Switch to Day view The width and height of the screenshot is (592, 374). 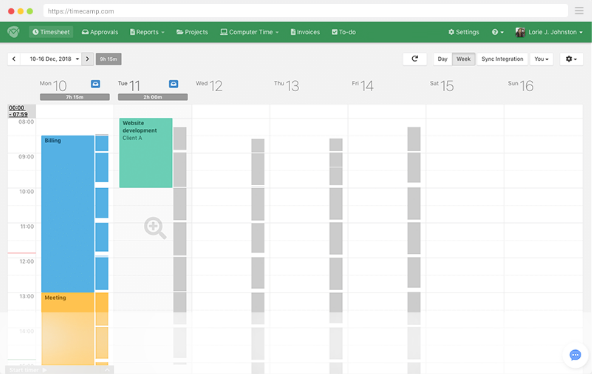(442, 59)
